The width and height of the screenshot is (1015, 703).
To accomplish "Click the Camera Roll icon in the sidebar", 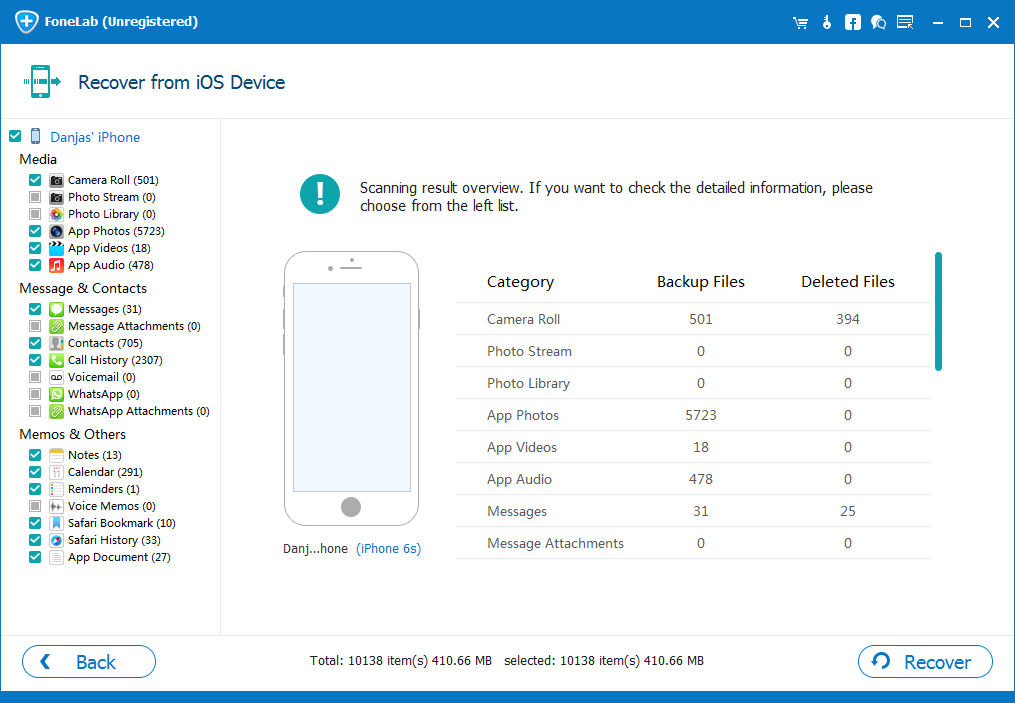I will point(55,180).
